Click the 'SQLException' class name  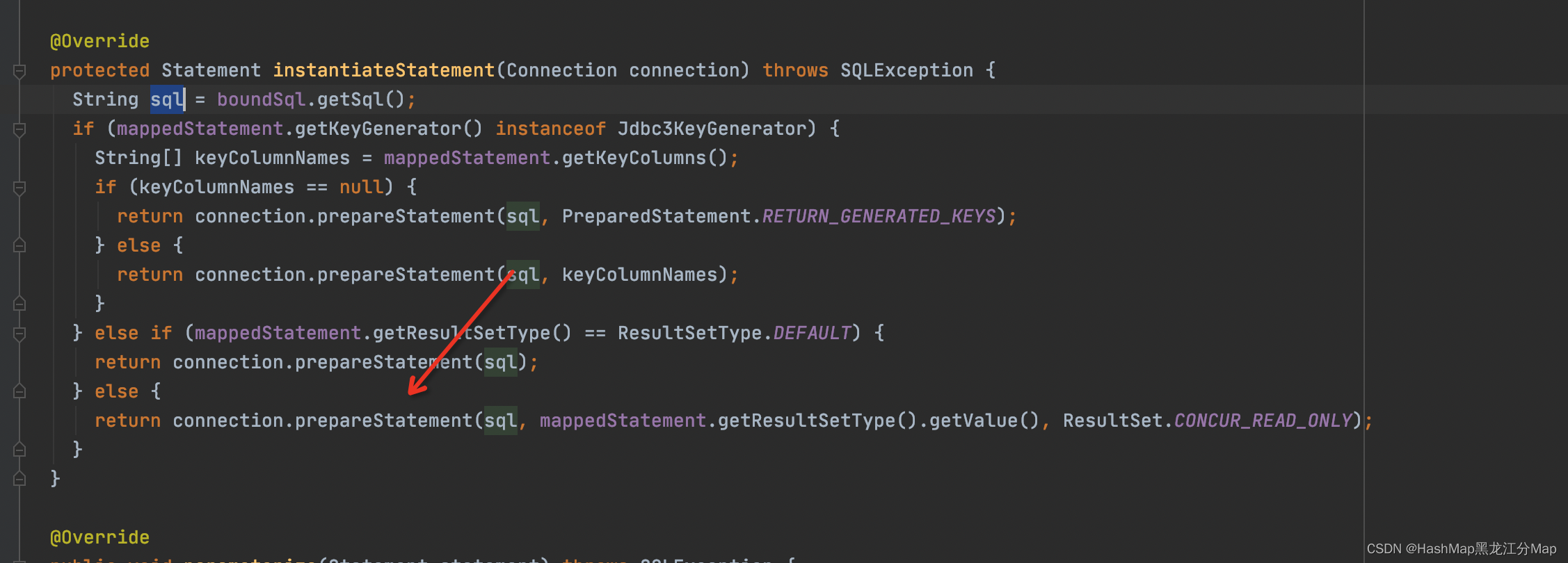click(x=906, y=70)
